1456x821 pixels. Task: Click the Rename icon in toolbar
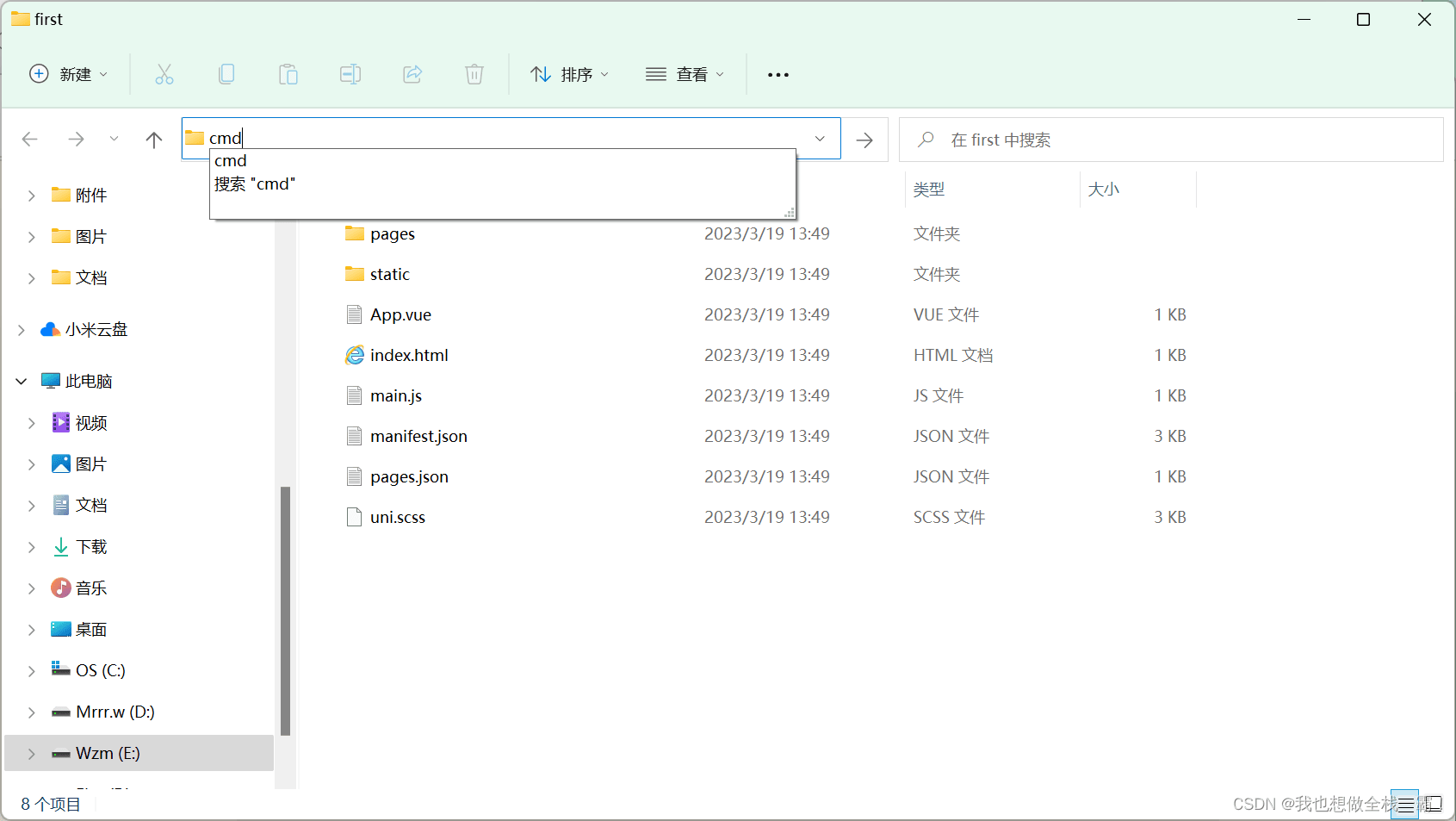(x=350, y=75)
